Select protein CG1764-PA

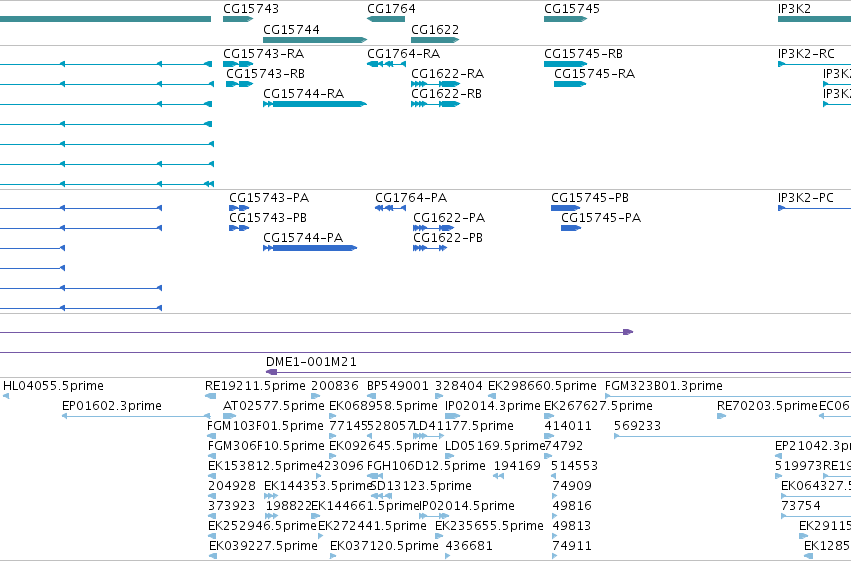coord(411,197)
